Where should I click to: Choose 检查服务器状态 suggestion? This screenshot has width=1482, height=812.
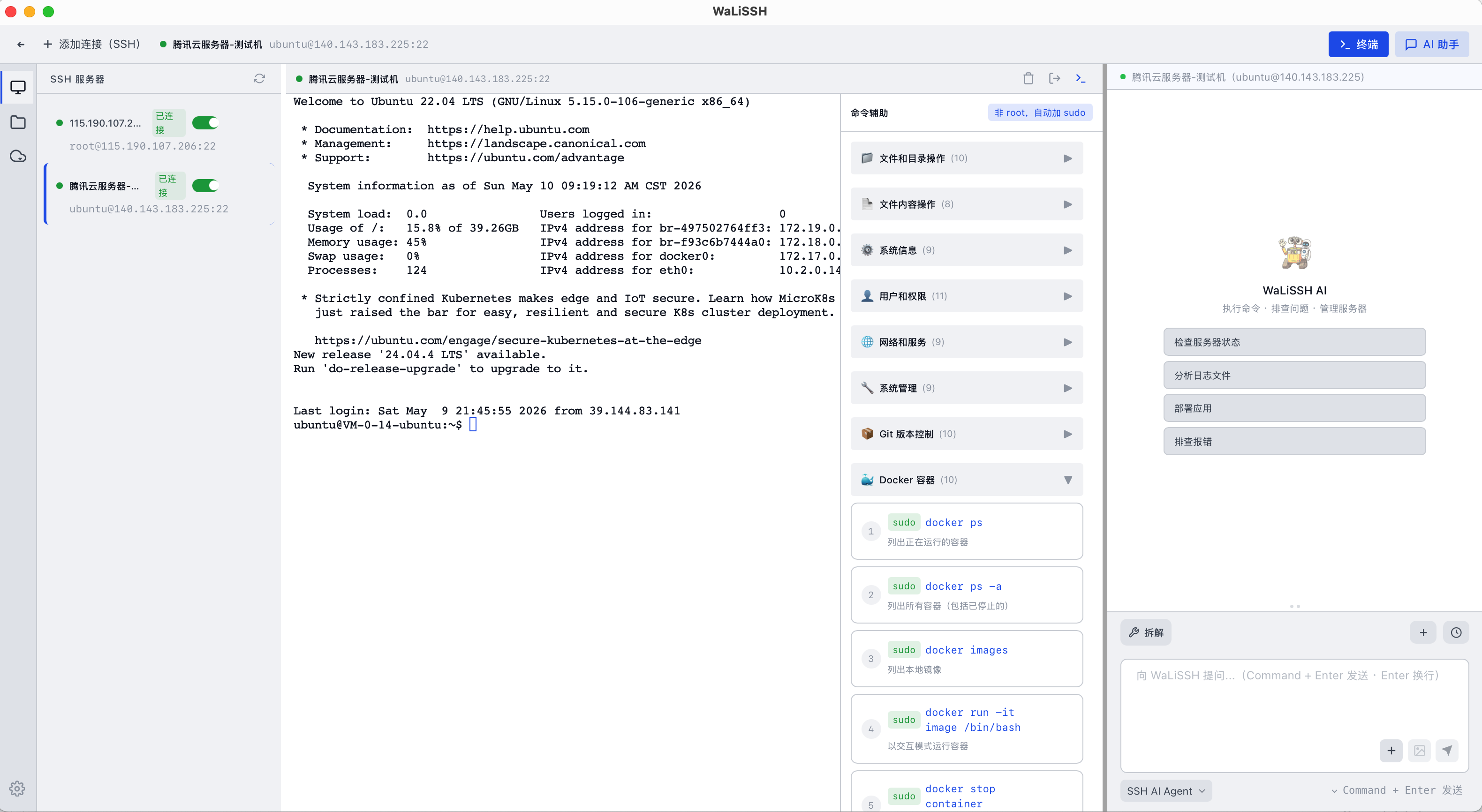tap(1294, 342)
